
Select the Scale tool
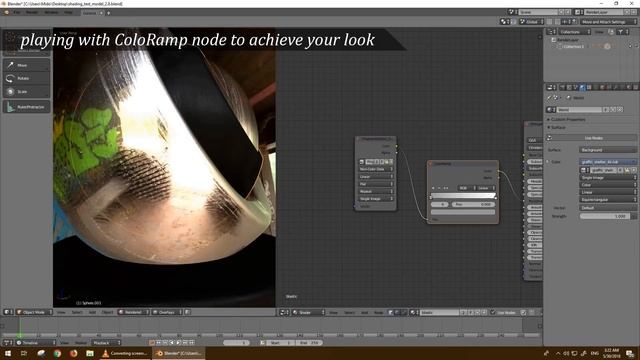(x=27, y=91)
